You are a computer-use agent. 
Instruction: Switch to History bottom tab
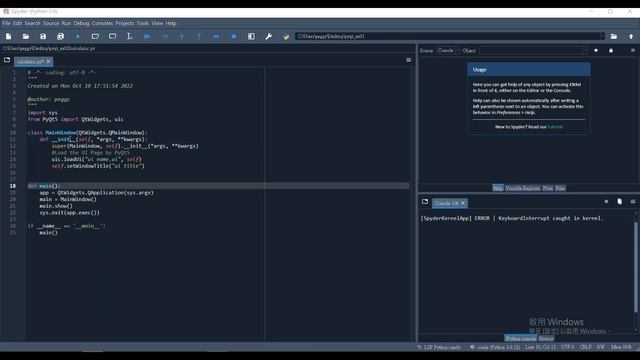[x=546, y=338]
